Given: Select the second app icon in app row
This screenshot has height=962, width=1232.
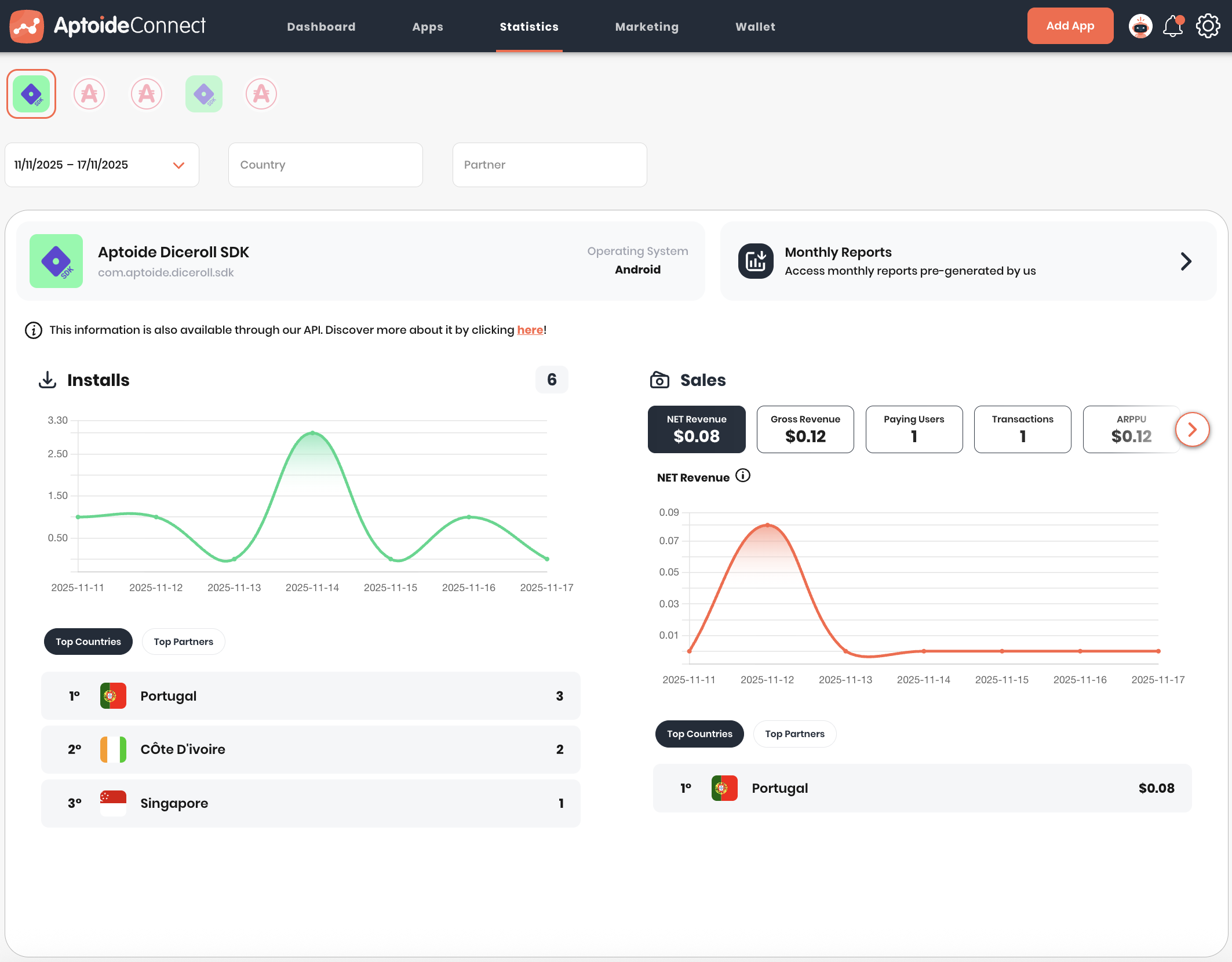Looking at the screenshot, I should (x=89, y=94).
